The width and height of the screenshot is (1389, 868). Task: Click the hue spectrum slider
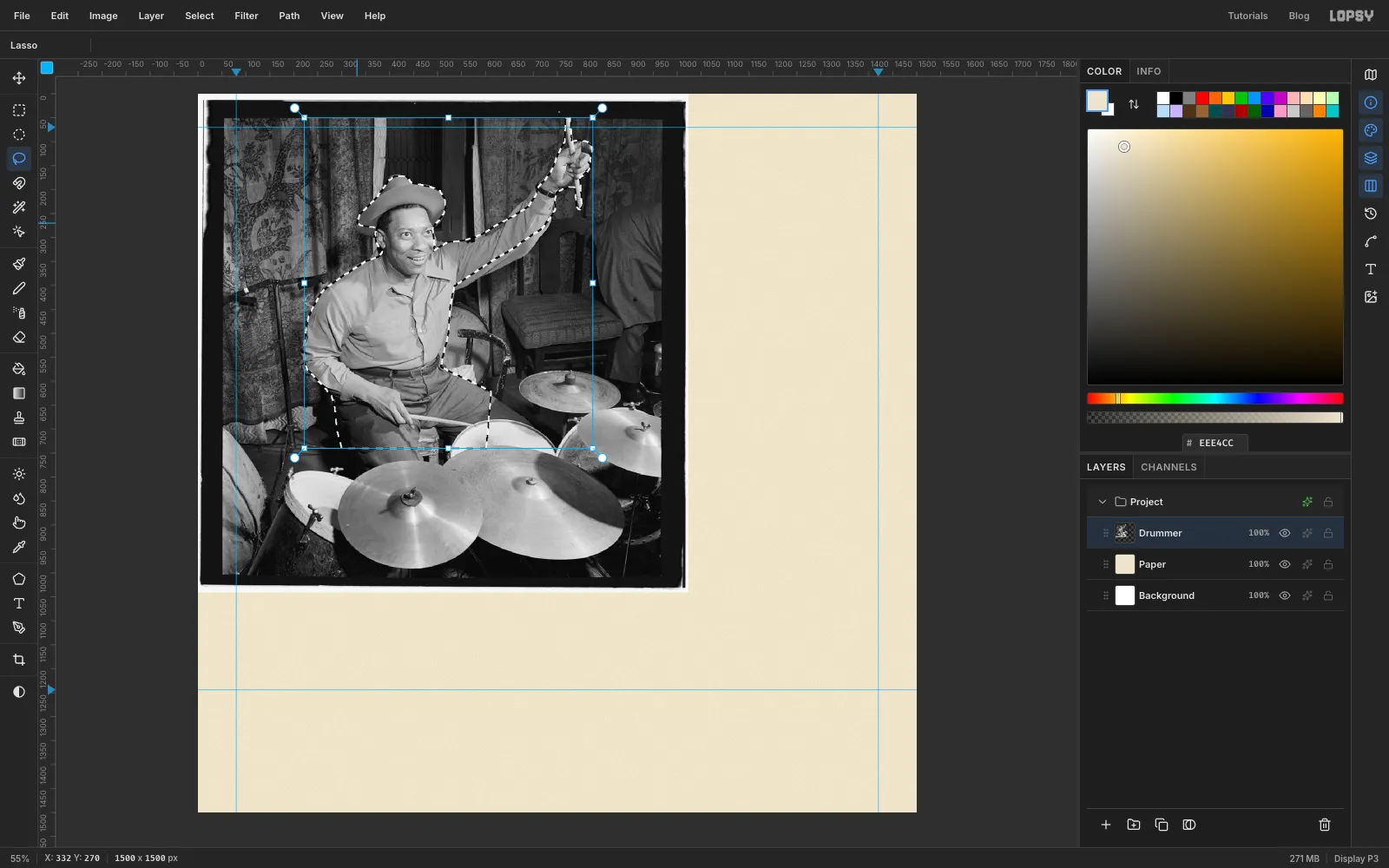coord(1215,398)
